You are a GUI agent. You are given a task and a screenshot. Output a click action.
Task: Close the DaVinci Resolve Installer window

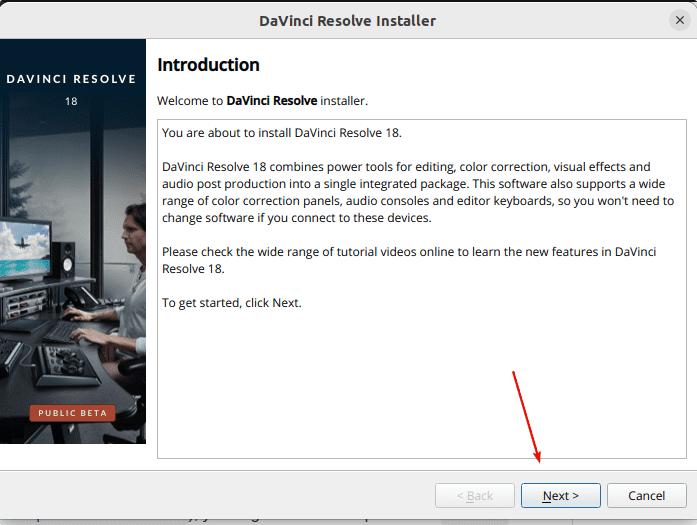pos(680,20)
